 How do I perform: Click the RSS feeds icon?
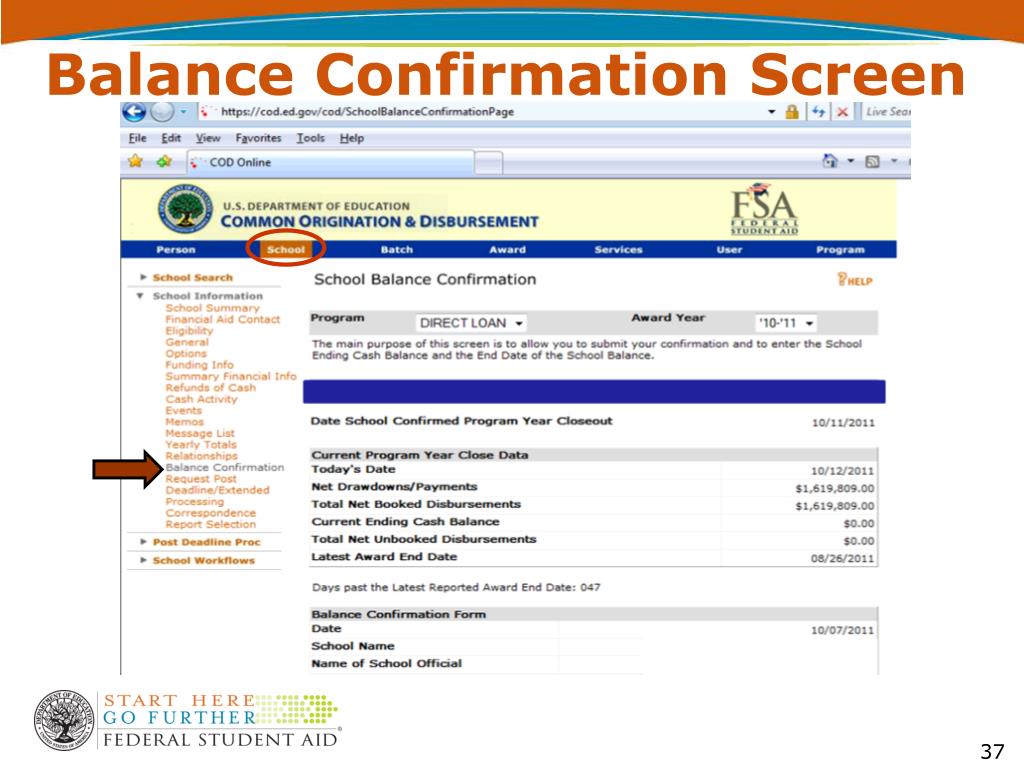click(872, 161)
